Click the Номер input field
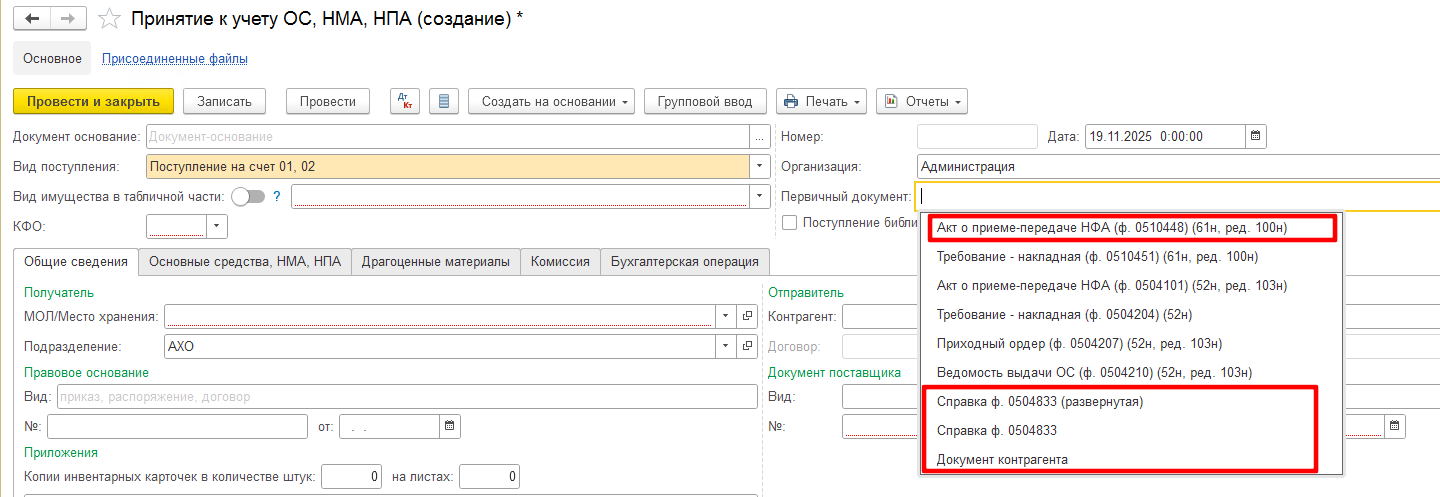Image resolution: width=1440 pixels, height=497 pixels. (977, 137)
